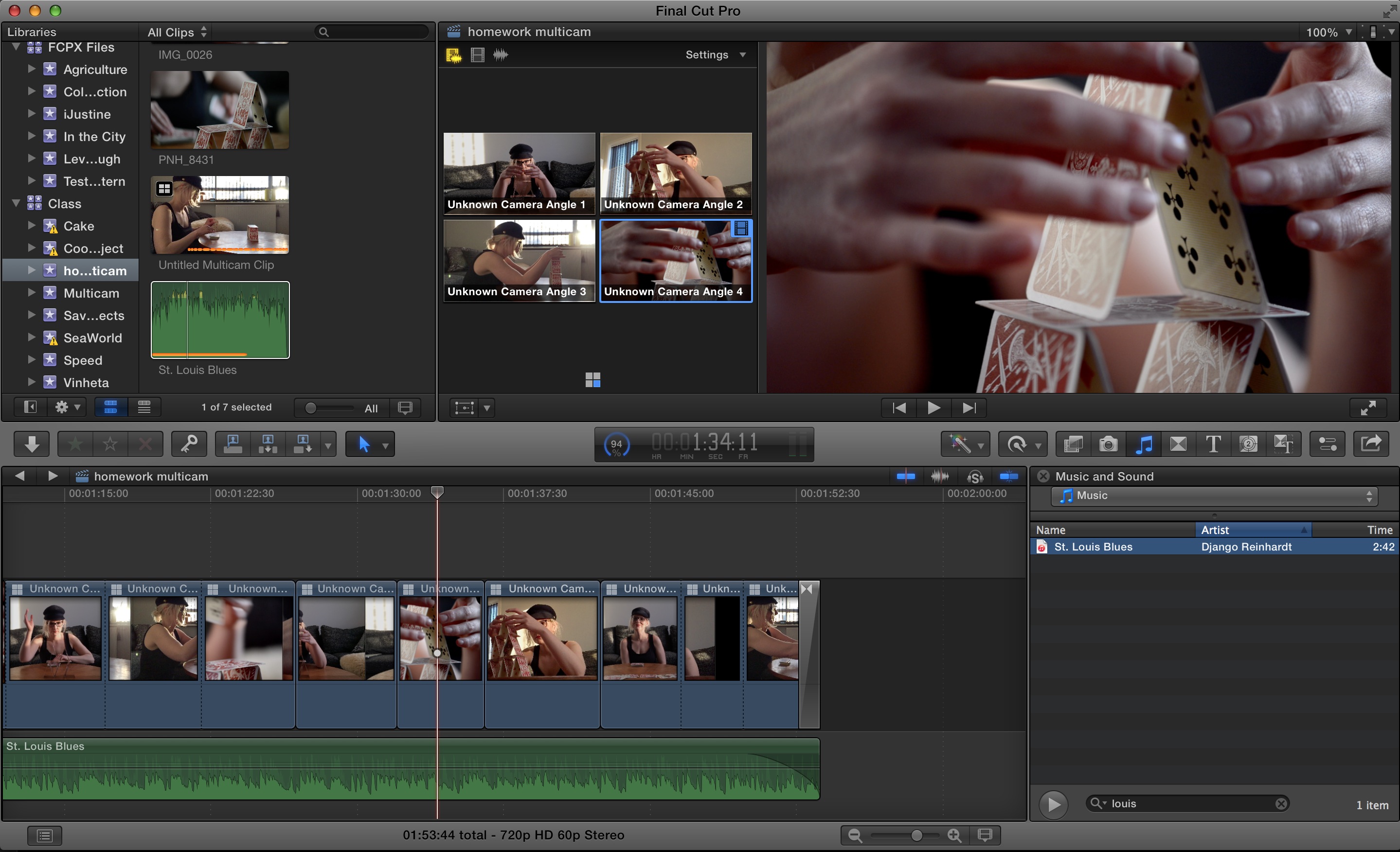
Task: Enable video and audio switching in the angle viewer
Action: pyautogui.click(x=453, y=55)
